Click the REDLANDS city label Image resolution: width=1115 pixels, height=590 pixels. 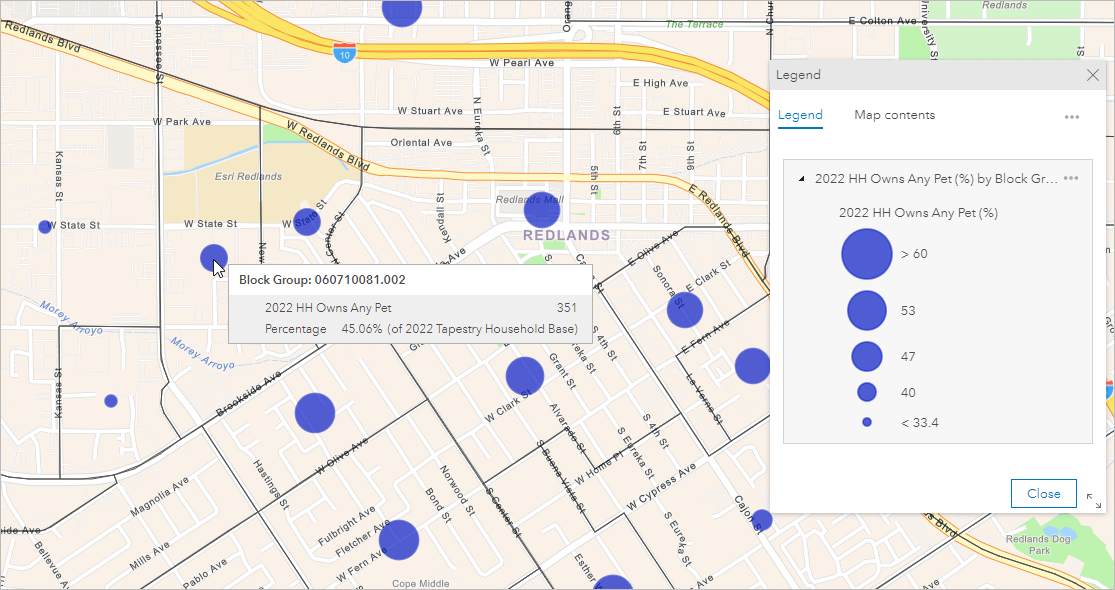point(567,235)
